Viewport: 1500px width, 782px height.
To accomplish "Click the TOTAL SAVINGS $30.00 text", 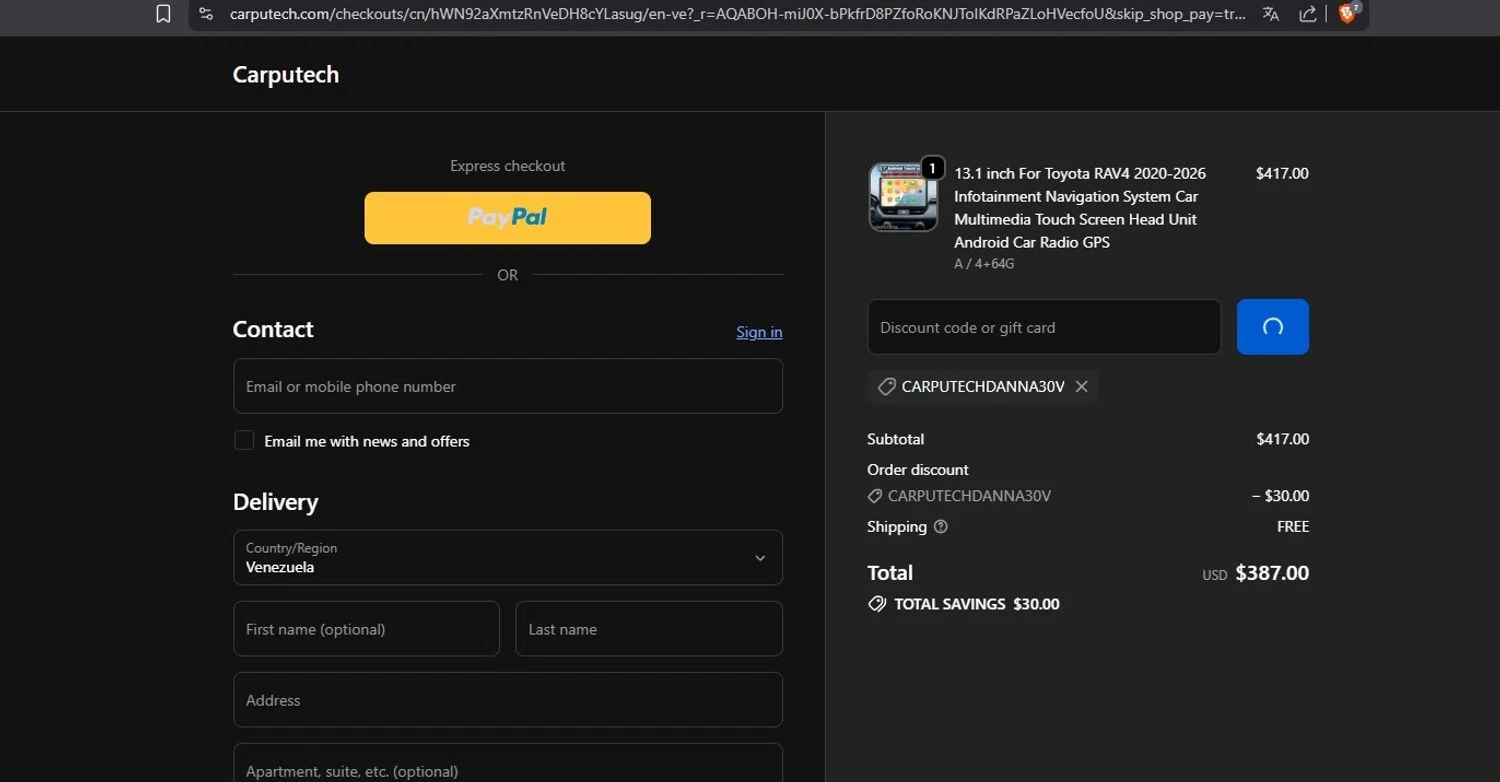I will 977,604.
